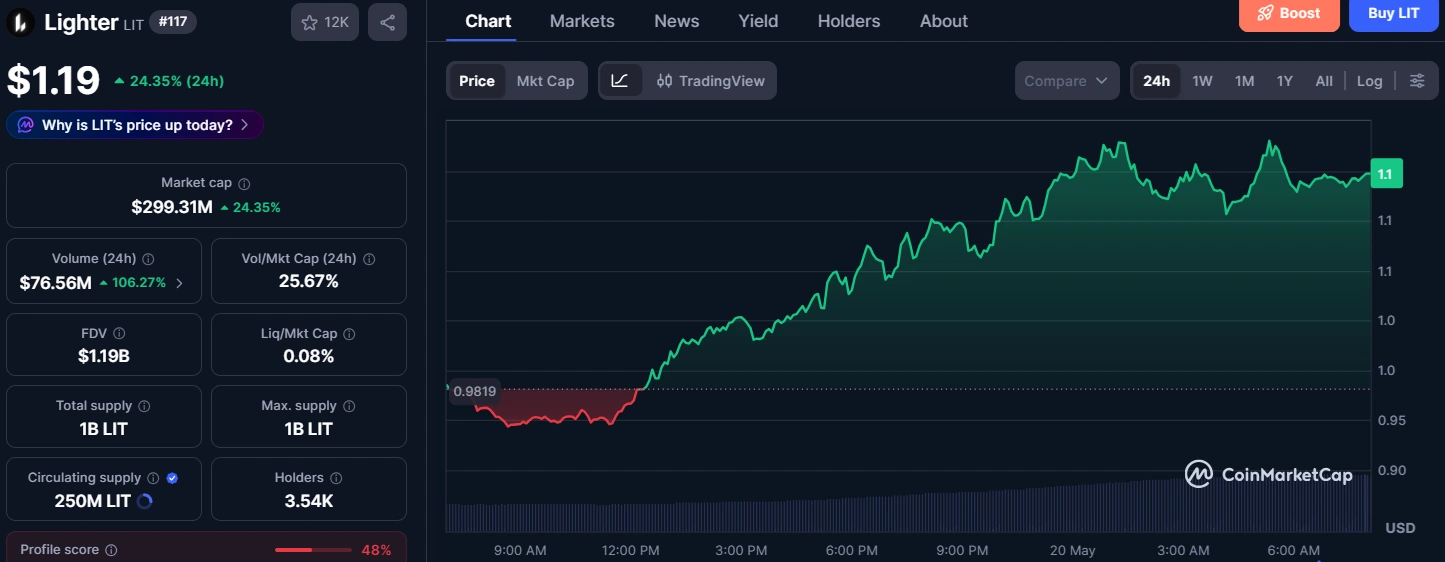Click the Buy LIT button
This screenshot has height=562, width=1445.
click(x=1393, y=14)
